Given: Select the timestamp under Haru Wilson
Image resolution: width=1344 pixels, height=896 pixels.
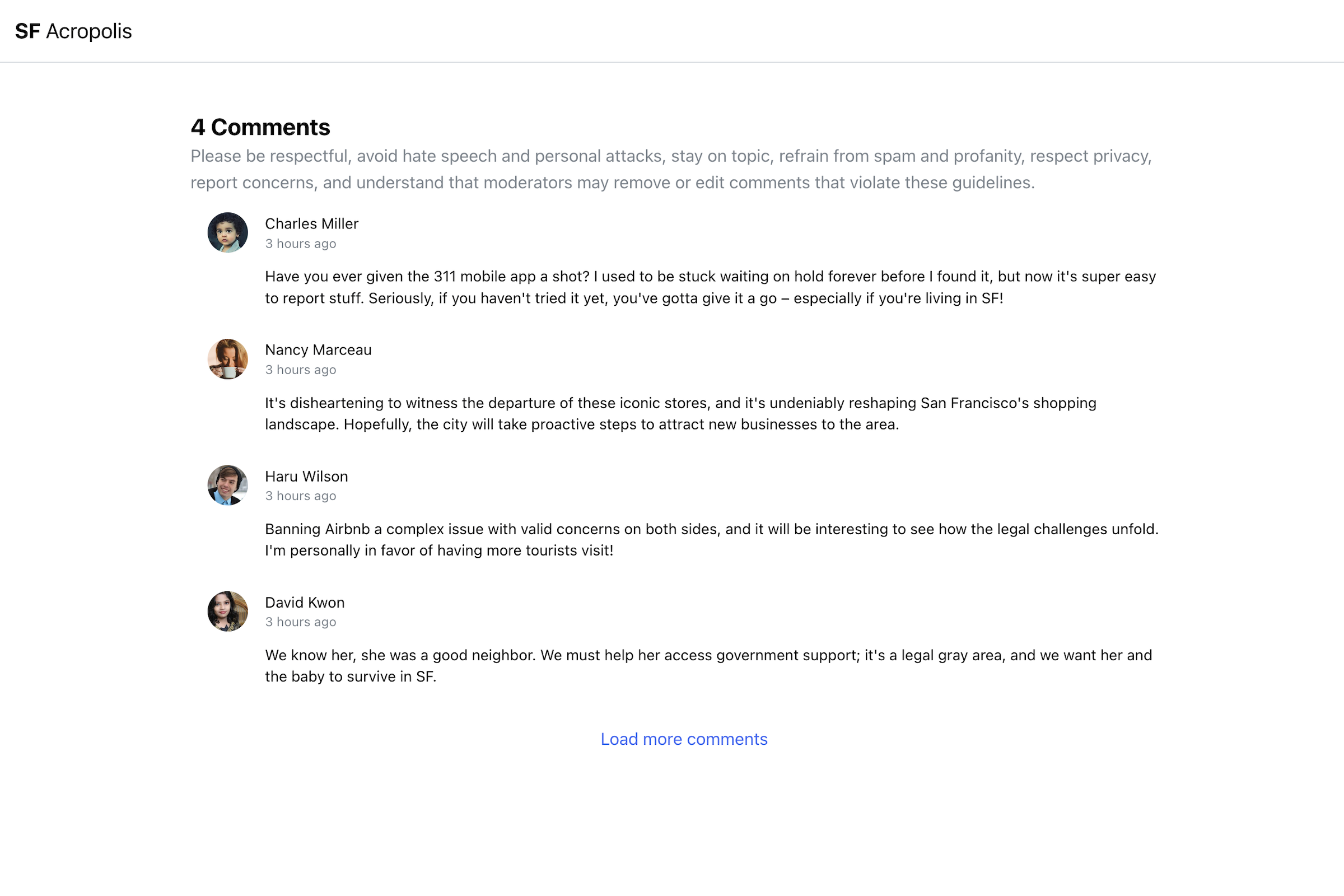Looking at the screenshot, I should (x=301, y=496).
